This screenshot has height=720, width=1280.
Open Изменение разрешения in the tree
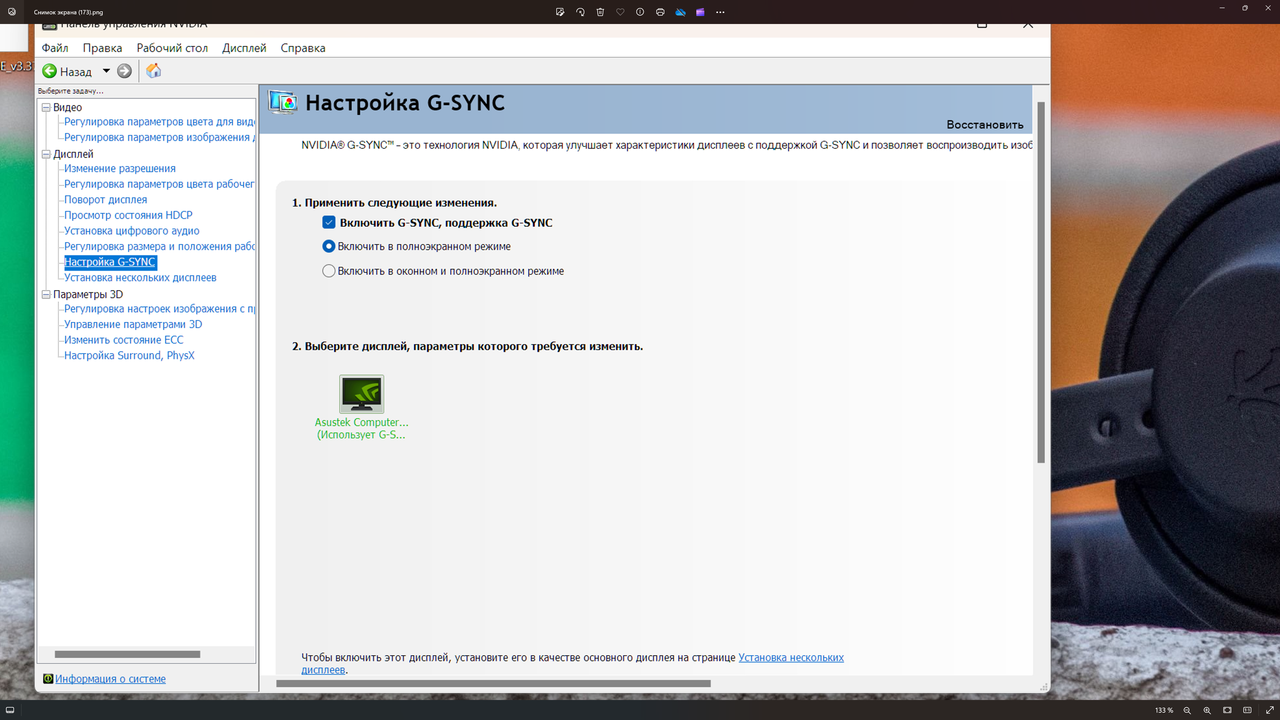(x=120, y=169)
